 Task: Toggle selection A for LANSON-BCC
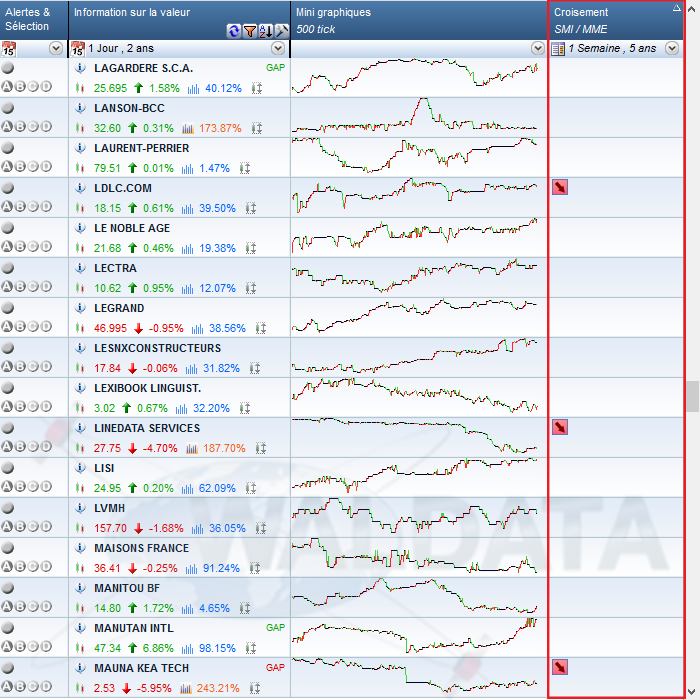tap(7, 127)
